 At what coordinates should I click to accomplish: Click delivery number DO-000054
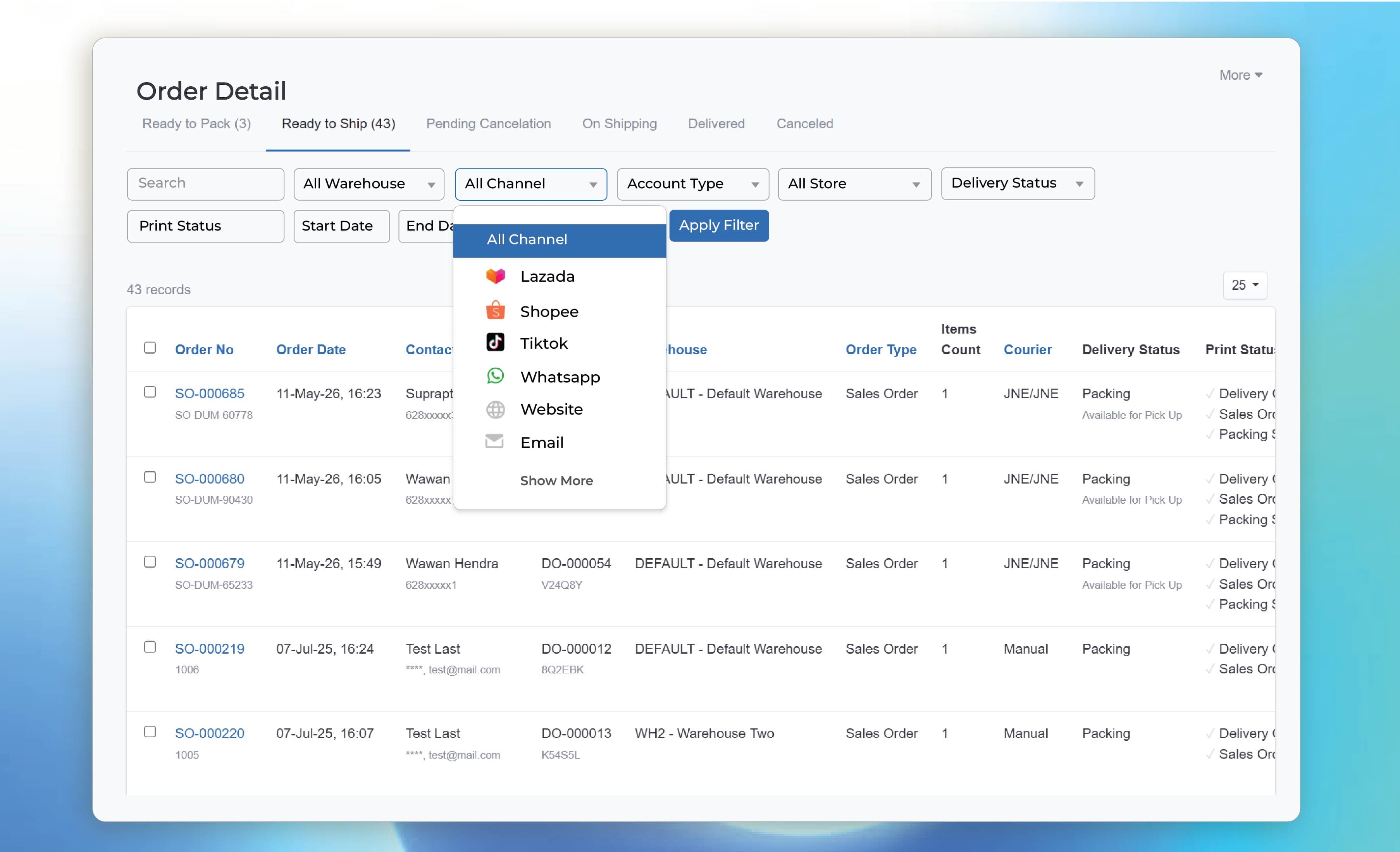tap(576, 563)
